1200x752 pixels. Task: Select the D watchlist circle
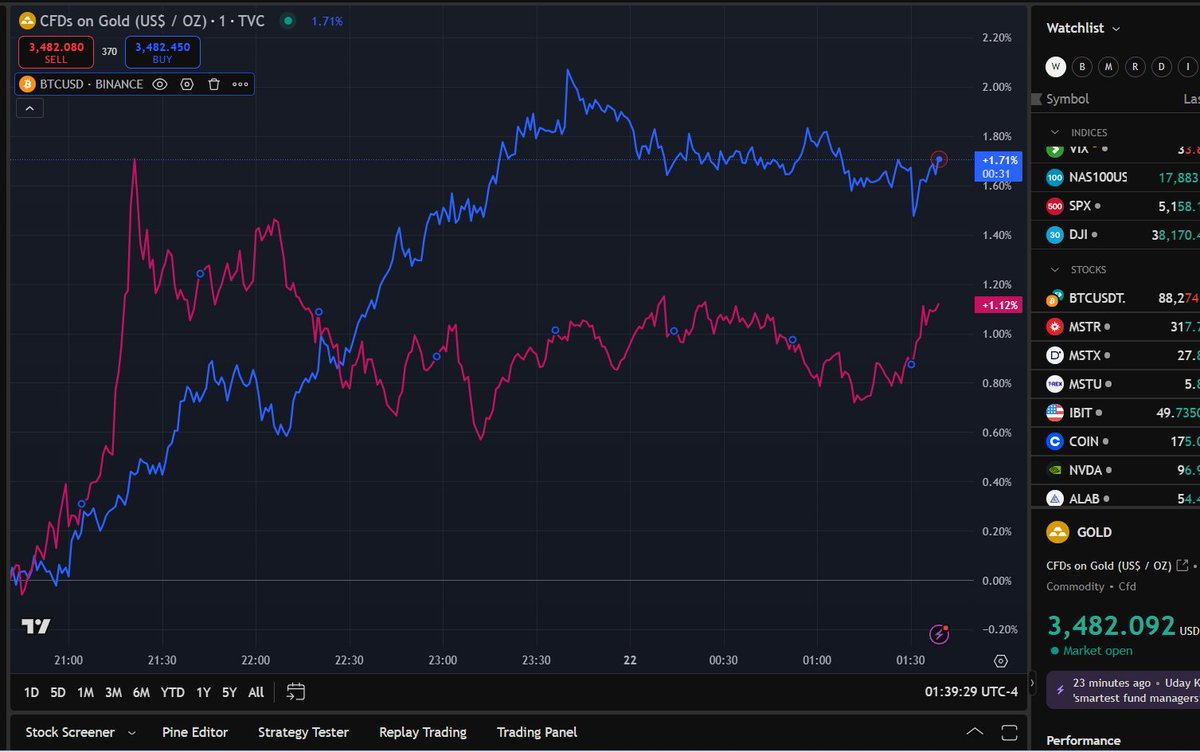click(x=1160, y=67)
